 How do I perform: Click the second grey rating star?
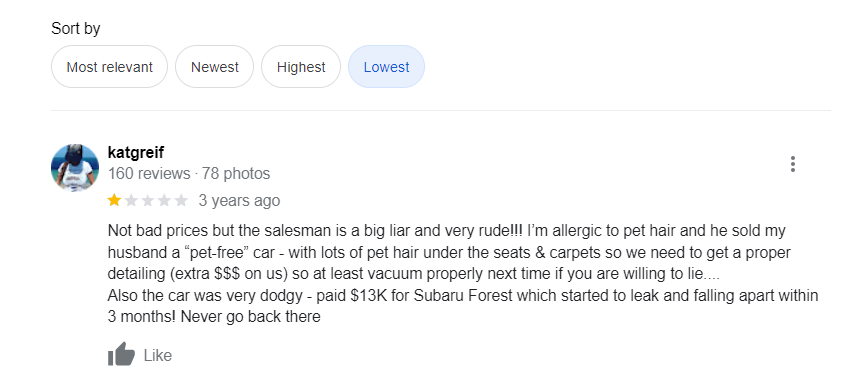(x=131, y=201)
